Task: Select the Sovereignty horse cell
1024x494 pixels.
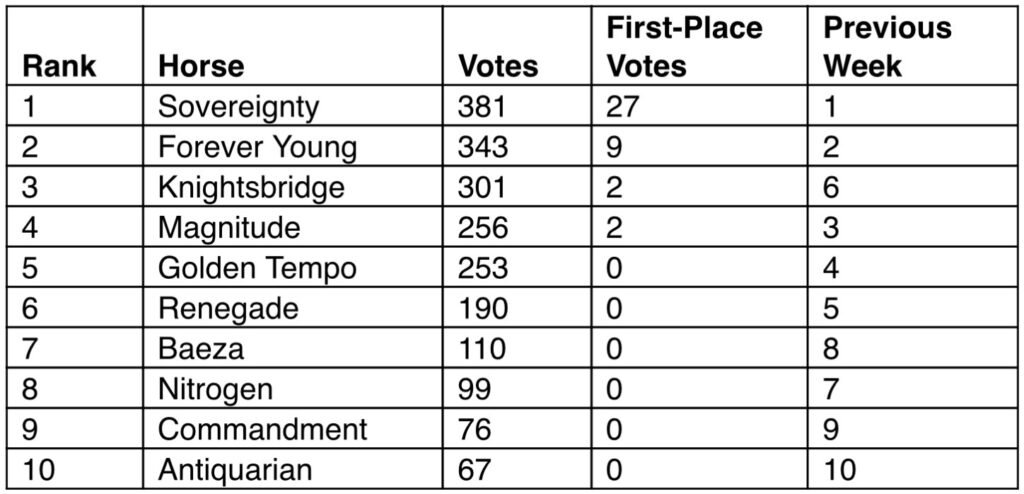Action: 293,106
